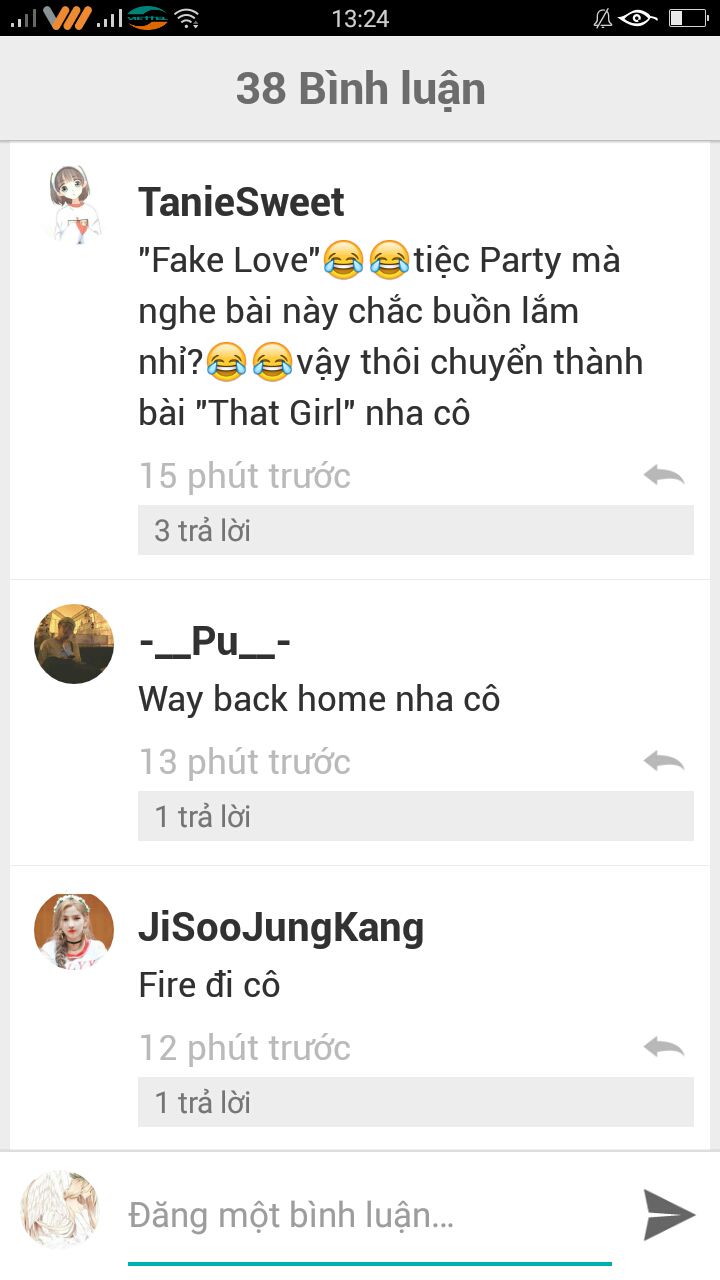Send comment with paper plane icon
This screenshot has width=720, height=1280.
pos(668,1215)
